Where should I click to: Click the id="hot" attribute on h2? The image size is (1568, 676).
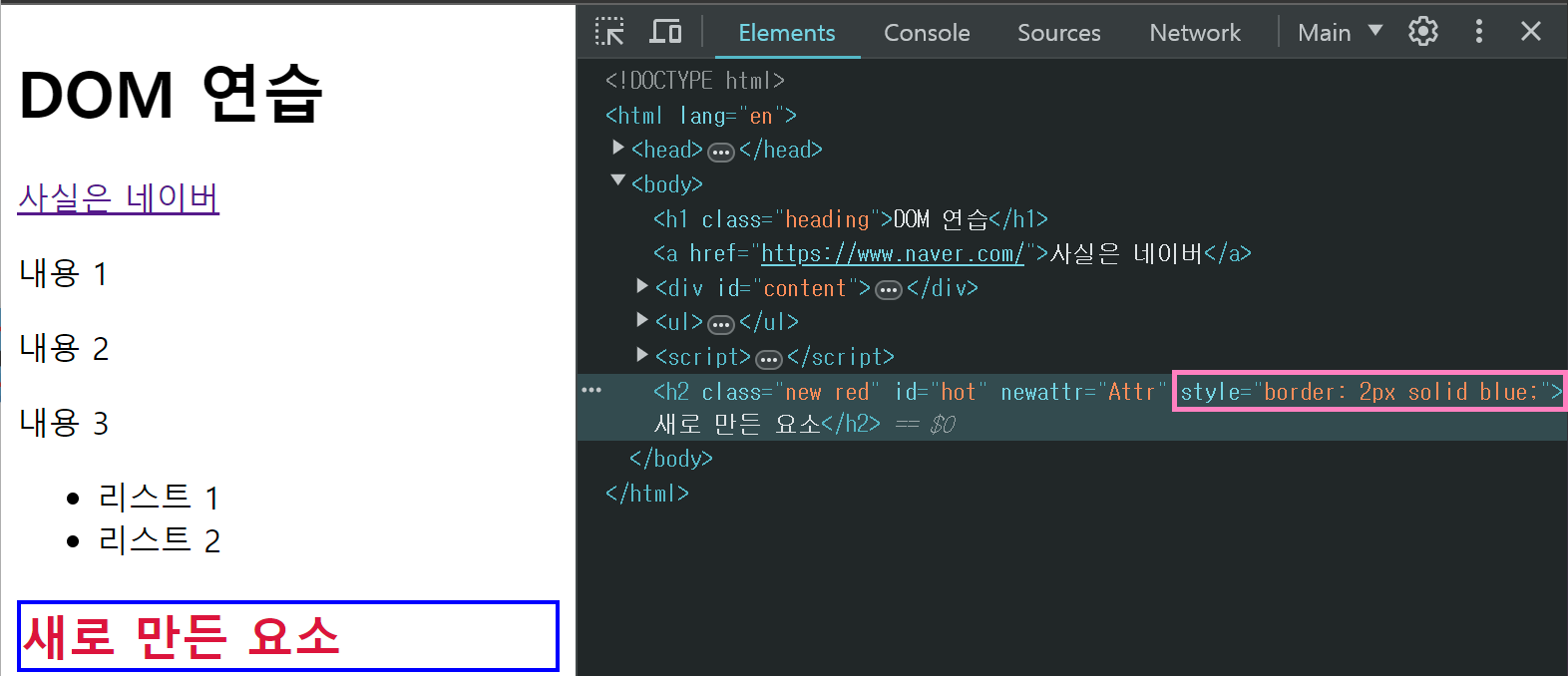tap(942, 392)
